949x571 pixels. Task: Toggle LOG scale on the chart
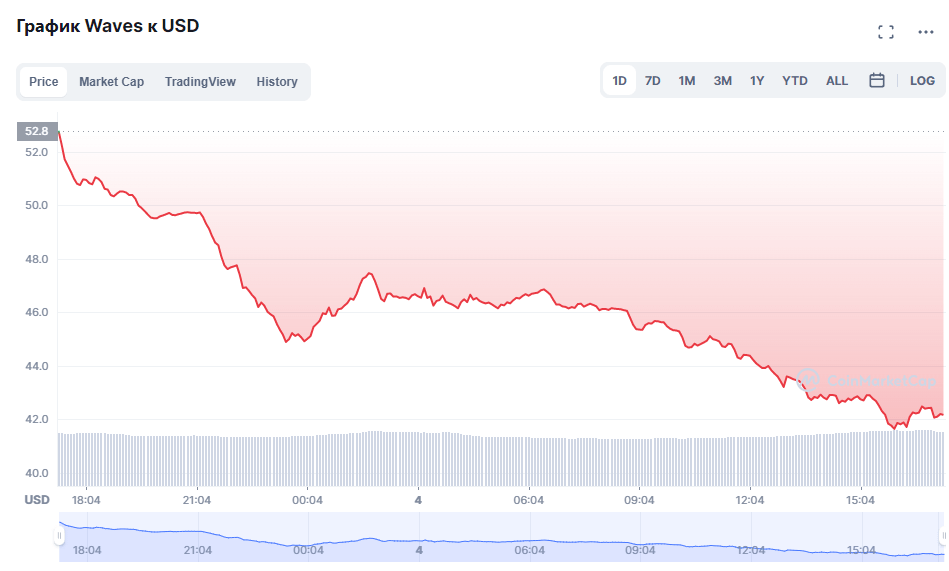click(922, 81)
